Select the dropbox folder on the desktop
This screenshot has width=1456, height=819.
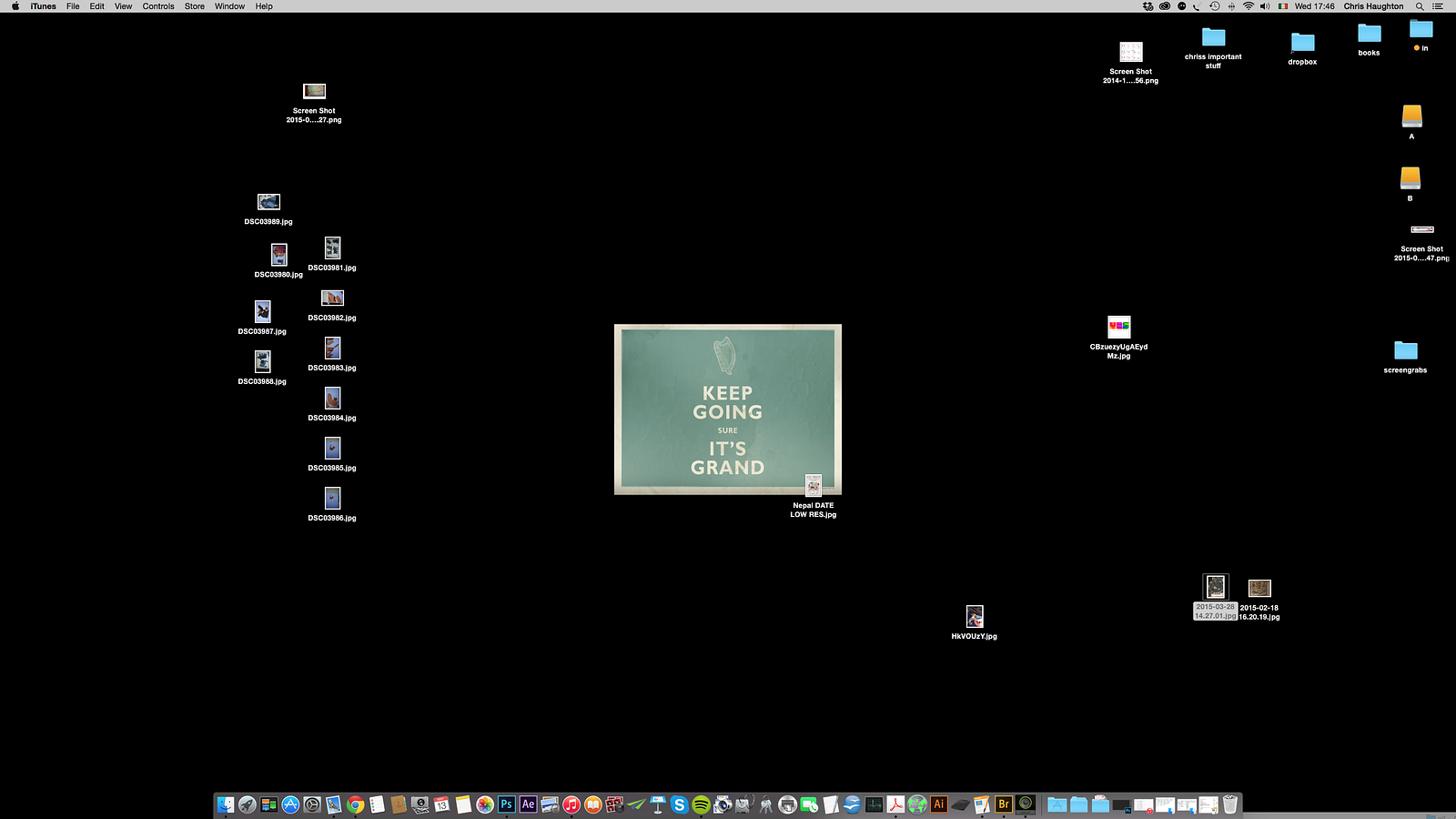[1302, 49]
